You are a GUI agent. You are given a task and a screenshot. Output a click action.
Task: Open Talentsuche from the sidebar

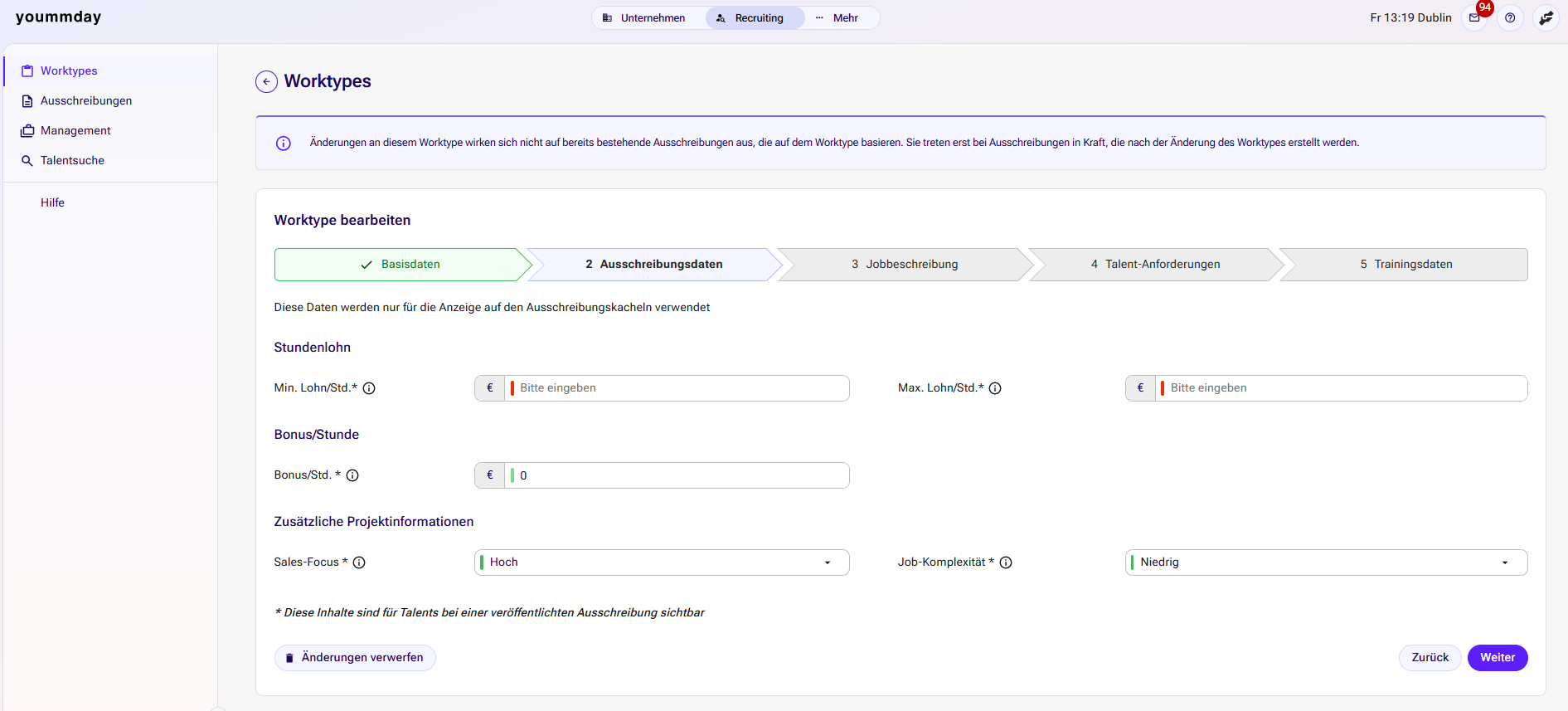(x=72, y=160)
